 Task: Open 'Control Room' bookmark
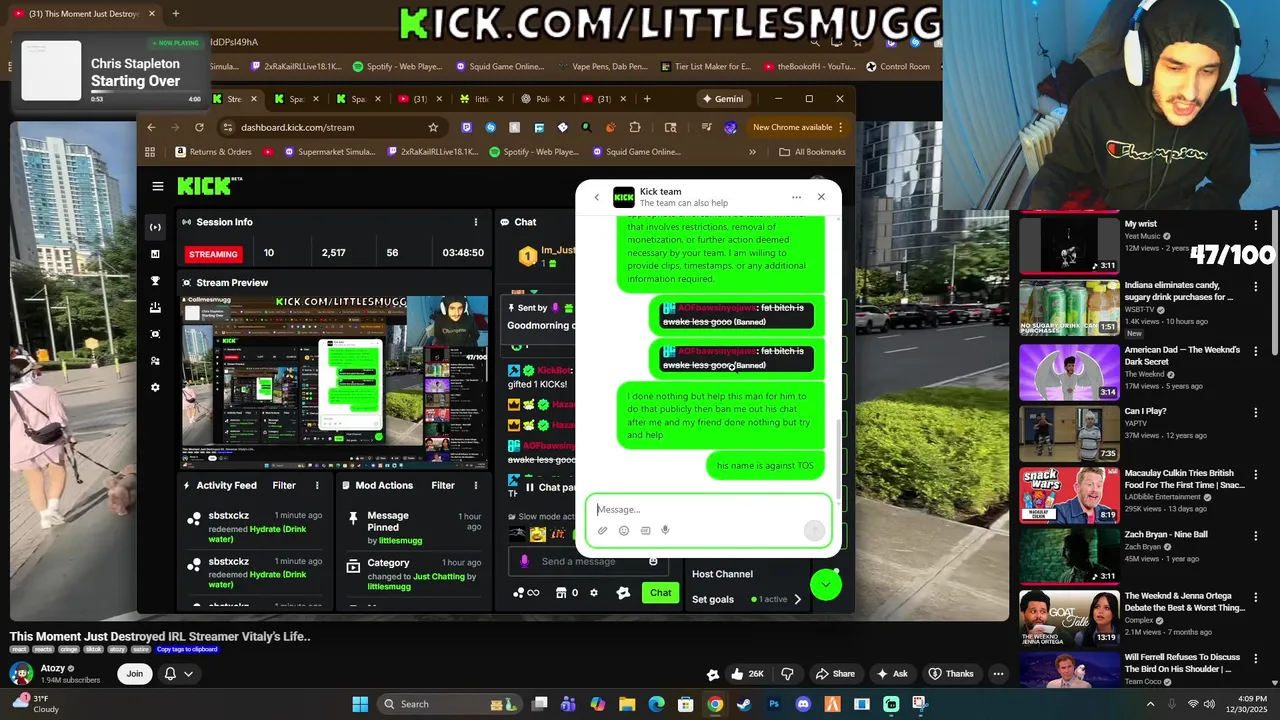coord(898,67)
